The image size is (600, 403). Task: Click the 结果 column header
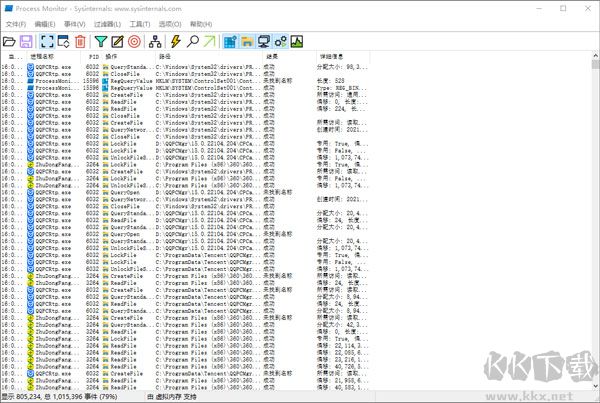click(x=289, y=57)
